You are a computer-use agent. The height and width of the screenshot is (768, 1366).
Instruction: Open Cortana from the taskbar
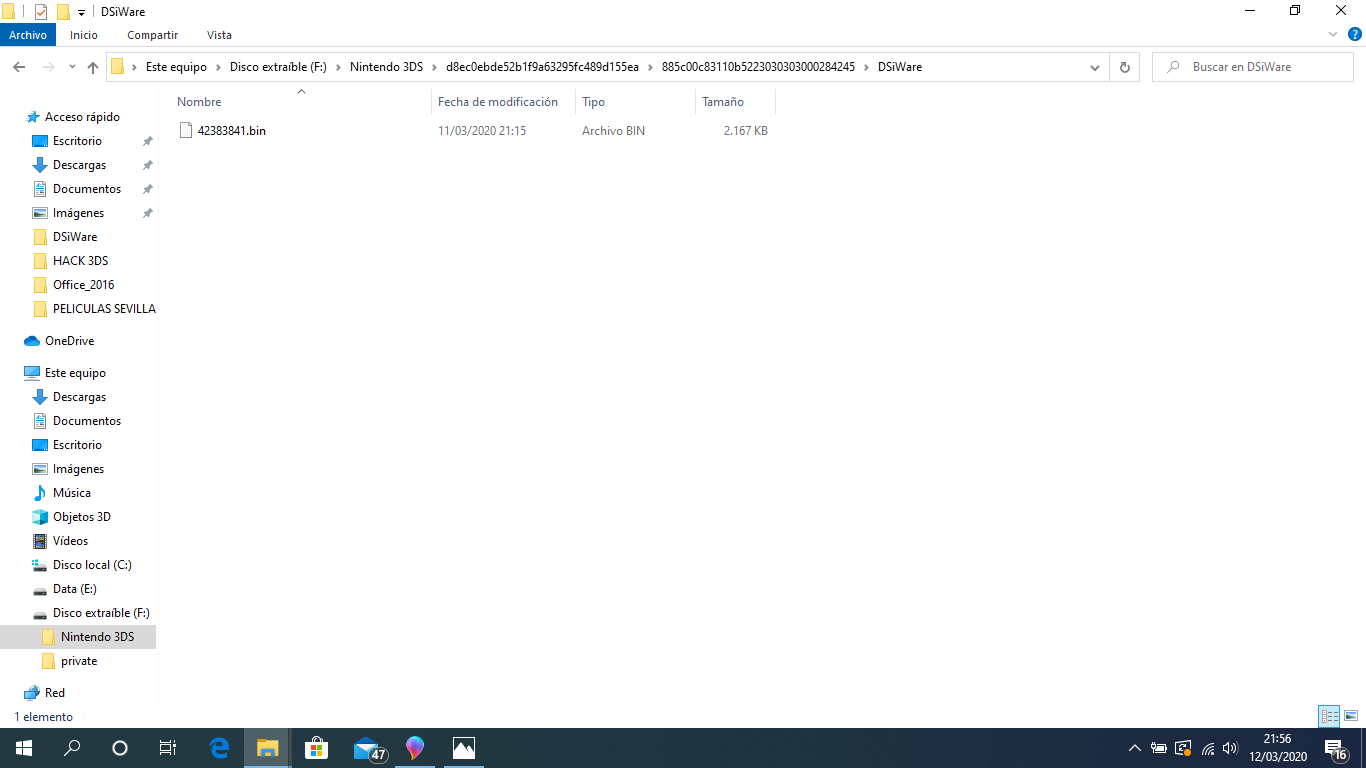pyautogui.click(x=120, y=748)
